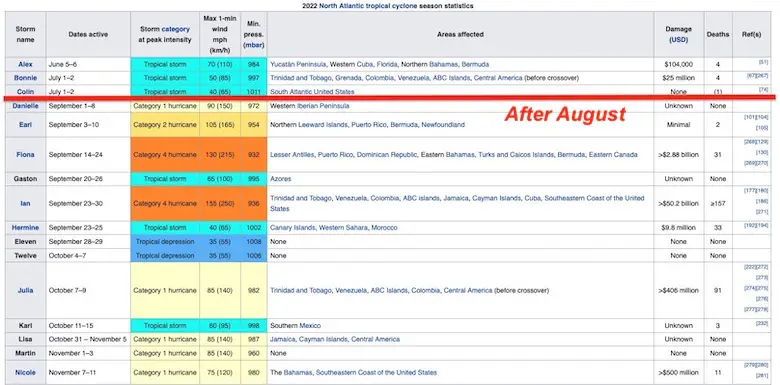Open Turks and Caicos Islands link
The width and height of the screenshot is (780, 385).
(x=516, y=155)
